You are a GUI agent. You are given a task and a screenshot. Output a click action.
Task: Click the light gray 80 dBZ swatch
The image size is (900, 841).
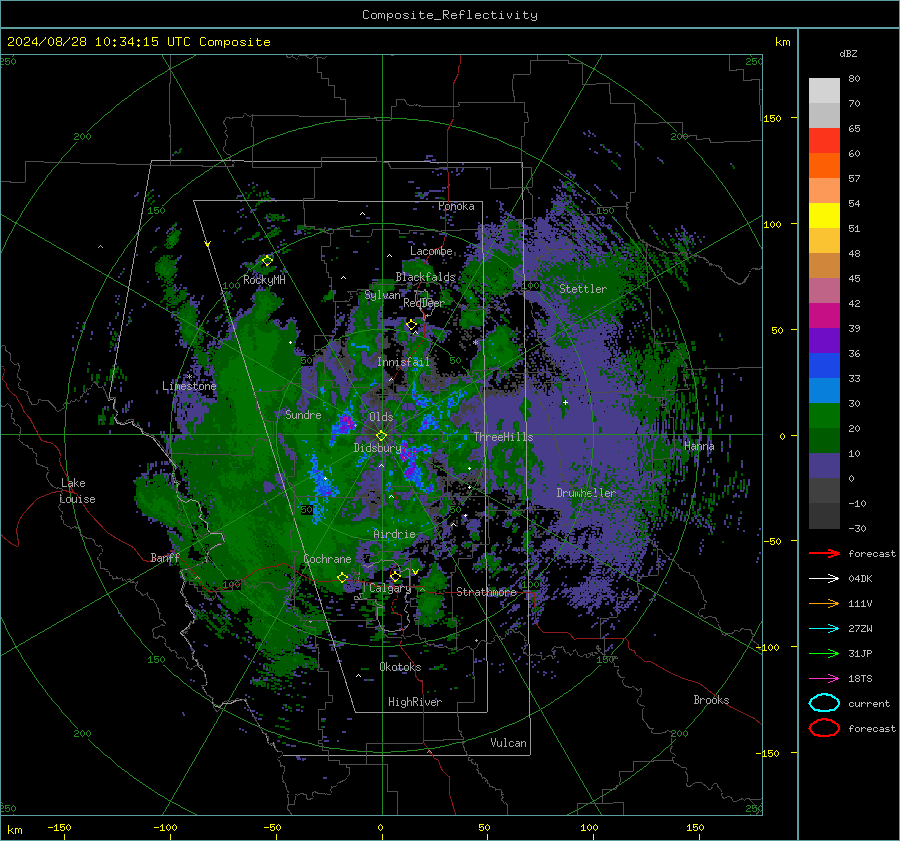824,91
